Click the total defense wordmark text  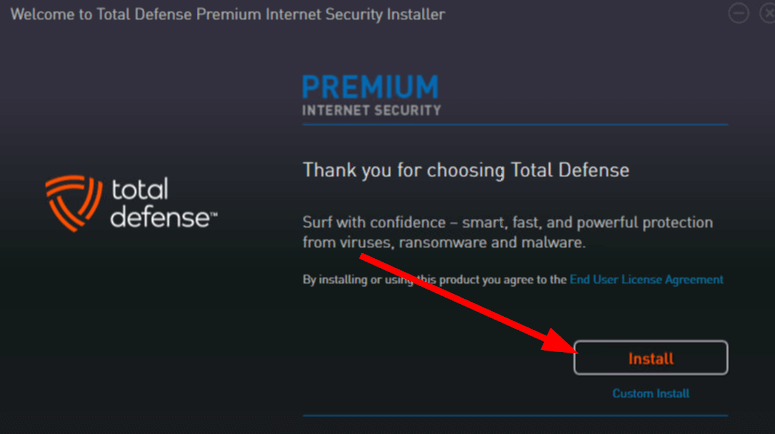click(163, 203)
